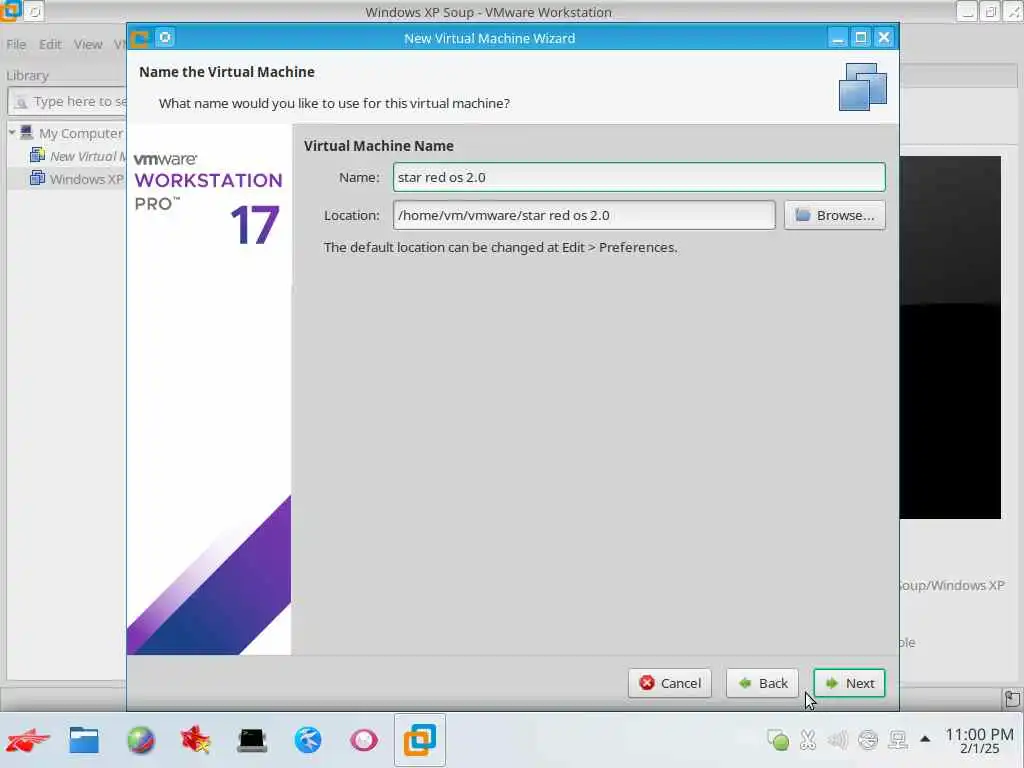Open the terminal from the taskbar
Screen dimensions: 1024x768
pyautogui.click(x=252, y=741)
